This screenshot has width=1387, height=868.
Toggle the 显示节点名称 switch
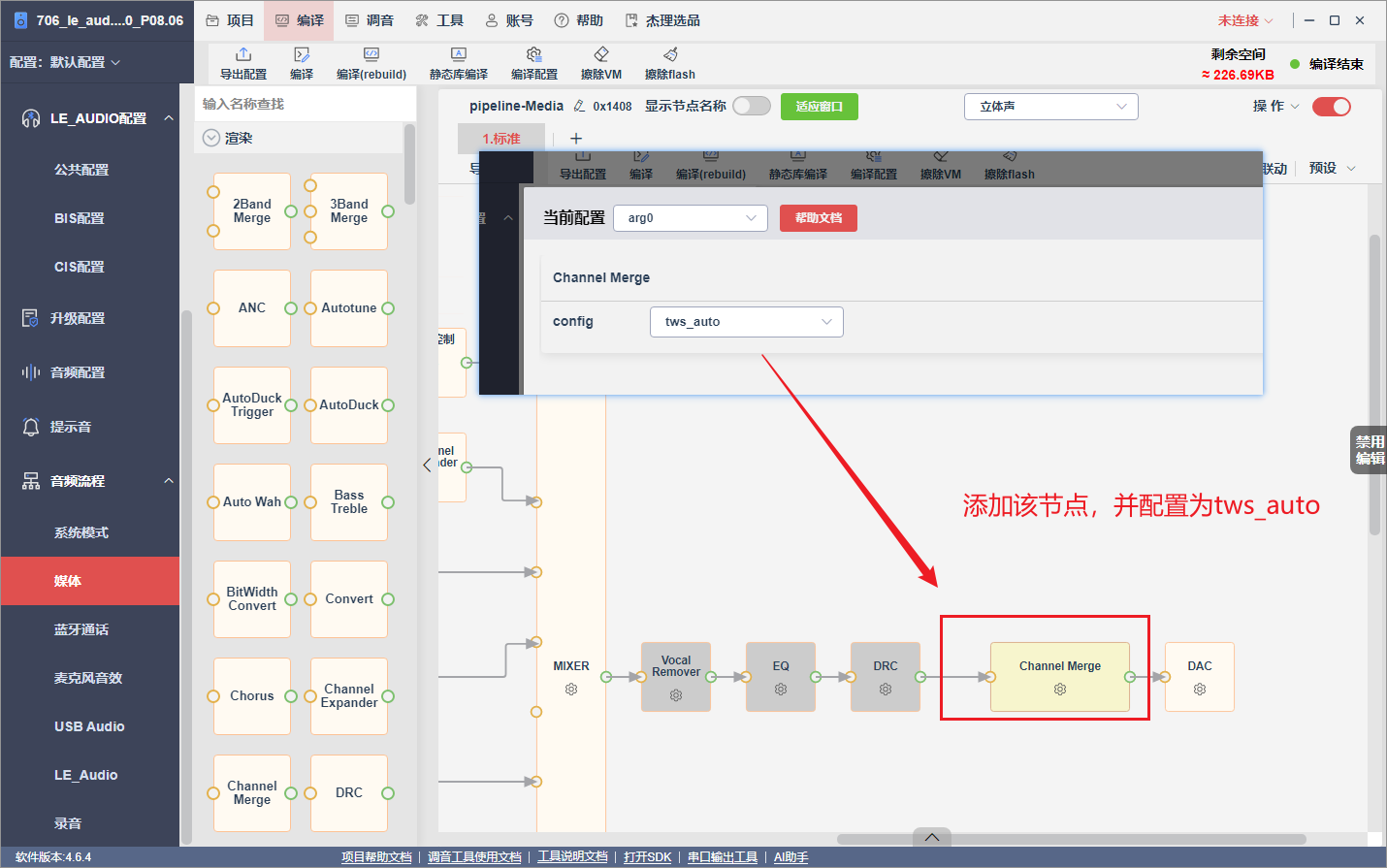coord(752,106)
